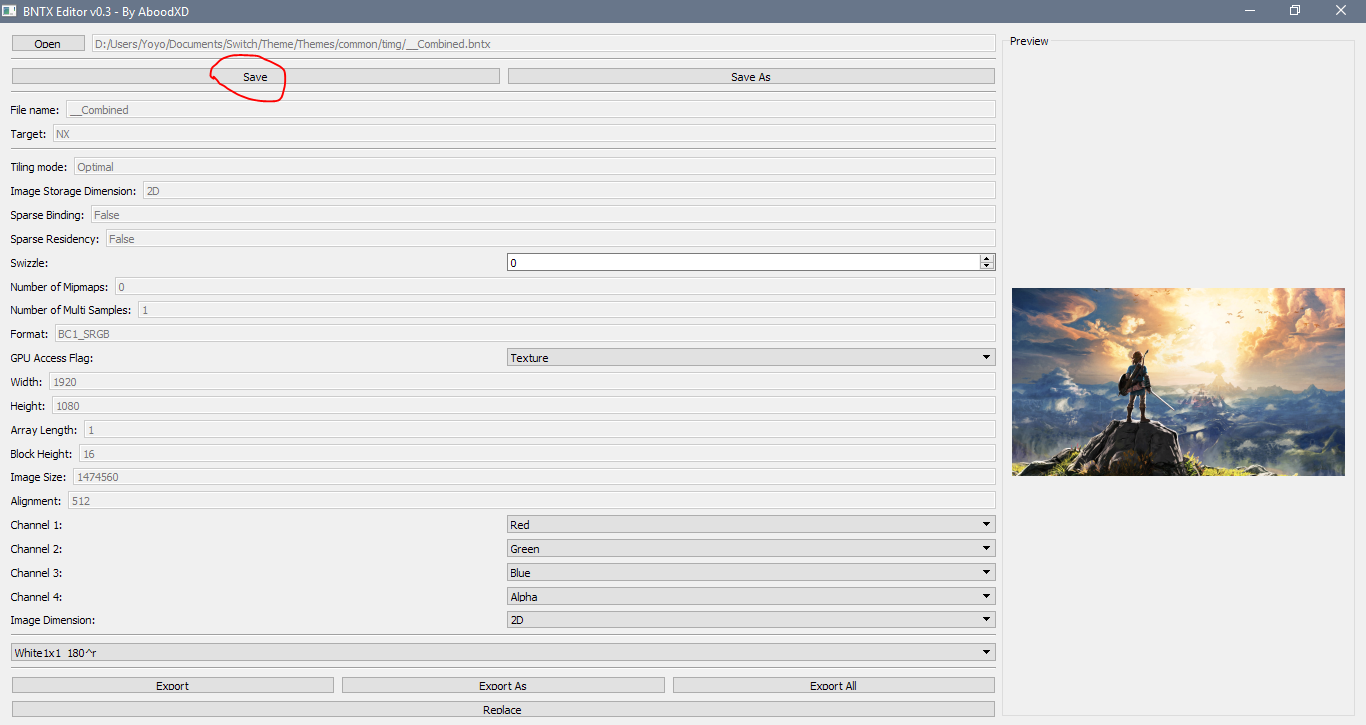Click Number of Mipmaps field
Viewport: 1366px width, 725px height.
555,286
